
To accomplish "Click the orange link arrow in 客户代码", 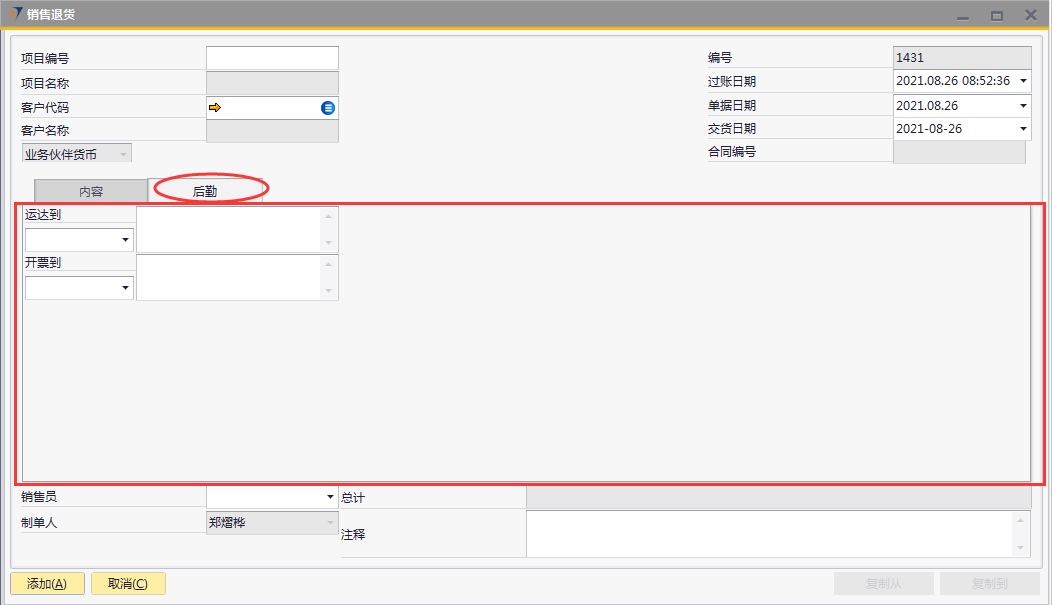I will tap(214, 108).
